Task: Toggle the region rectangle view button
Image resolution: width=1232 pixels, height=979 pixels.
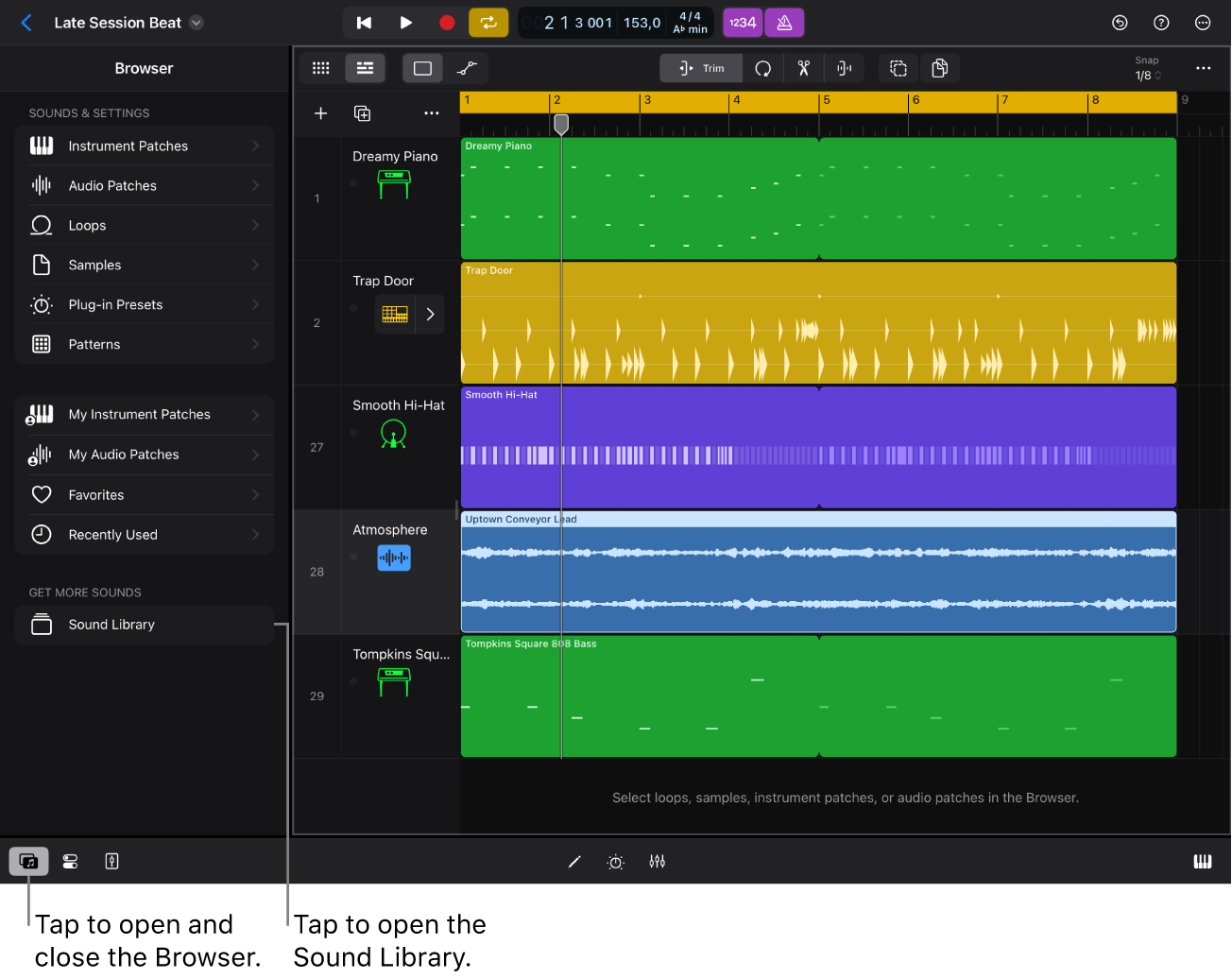Action: pyautogui.click(x=422, y=68)
